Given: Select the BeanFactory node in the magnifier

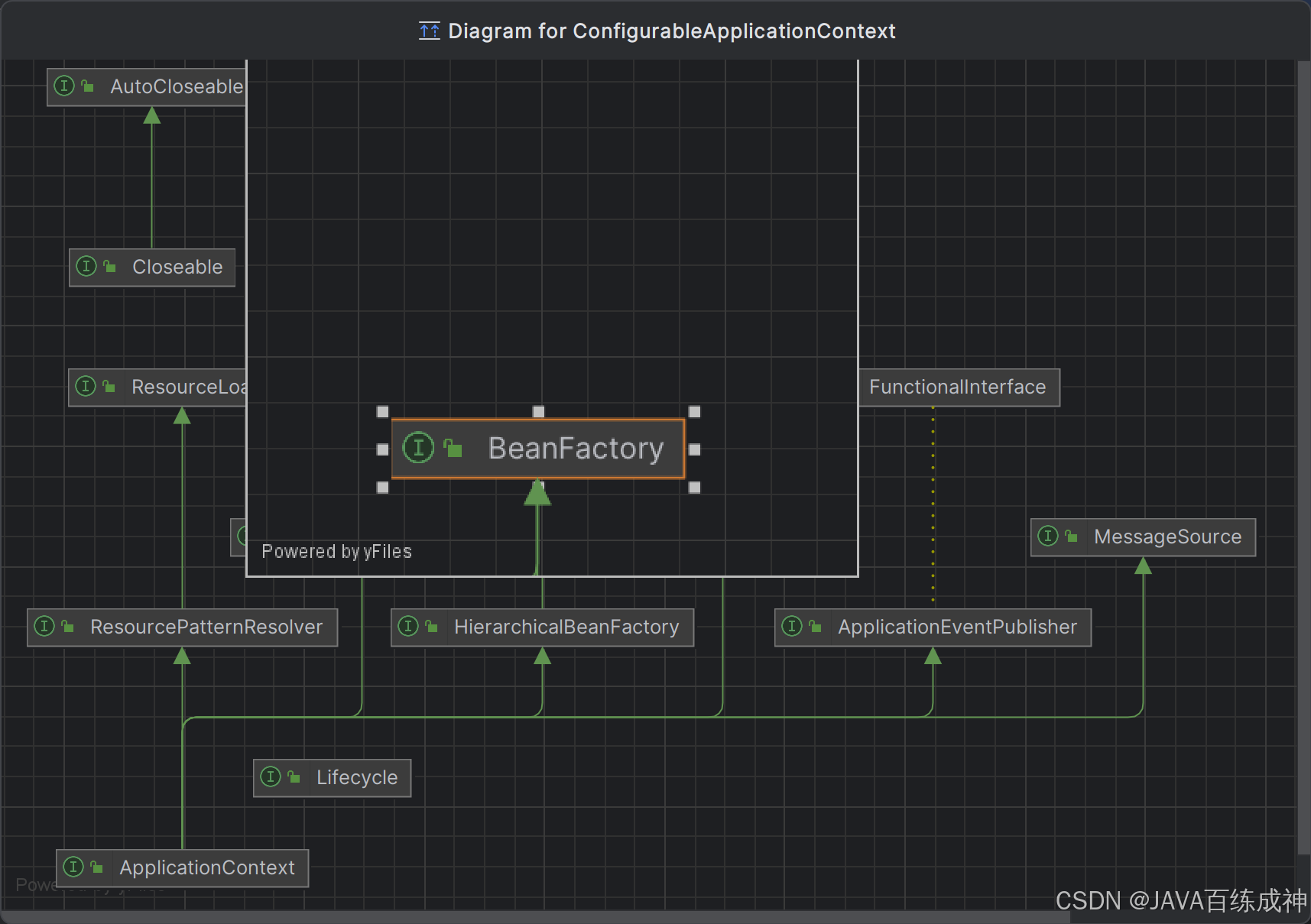Looking at the screenshot, I should 538,449.
